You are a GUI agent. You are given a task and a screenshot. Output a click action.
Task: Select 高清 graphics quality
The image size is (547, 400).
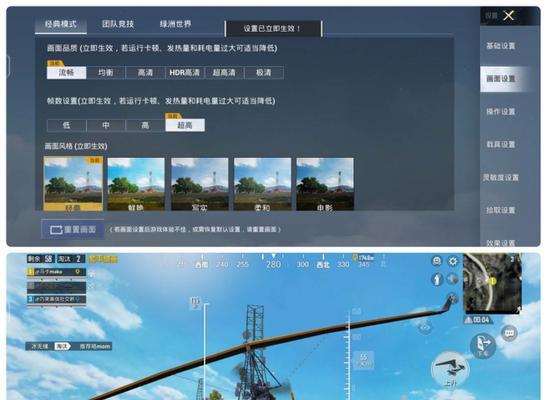point(145,73)
